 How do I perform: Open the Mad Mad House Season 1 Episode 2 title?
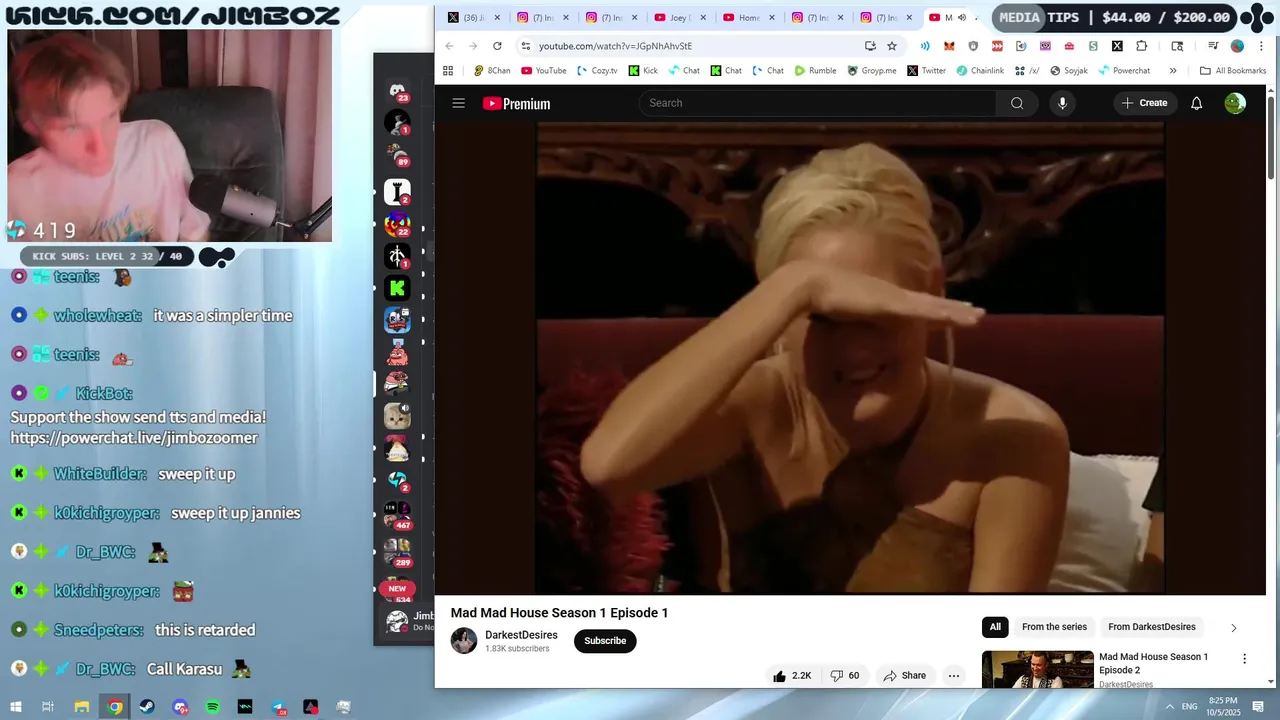pyautogui.click(x=1153, y=663)
